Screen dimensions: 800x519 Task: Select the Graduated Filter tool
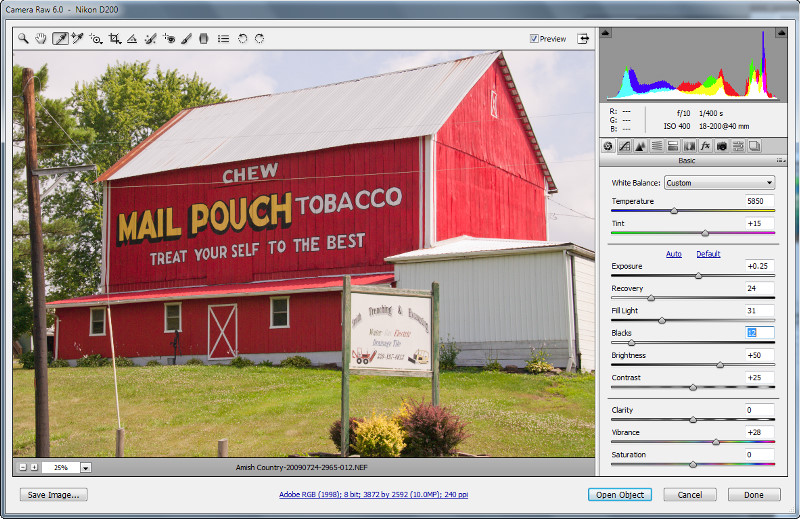click(204, 38)
